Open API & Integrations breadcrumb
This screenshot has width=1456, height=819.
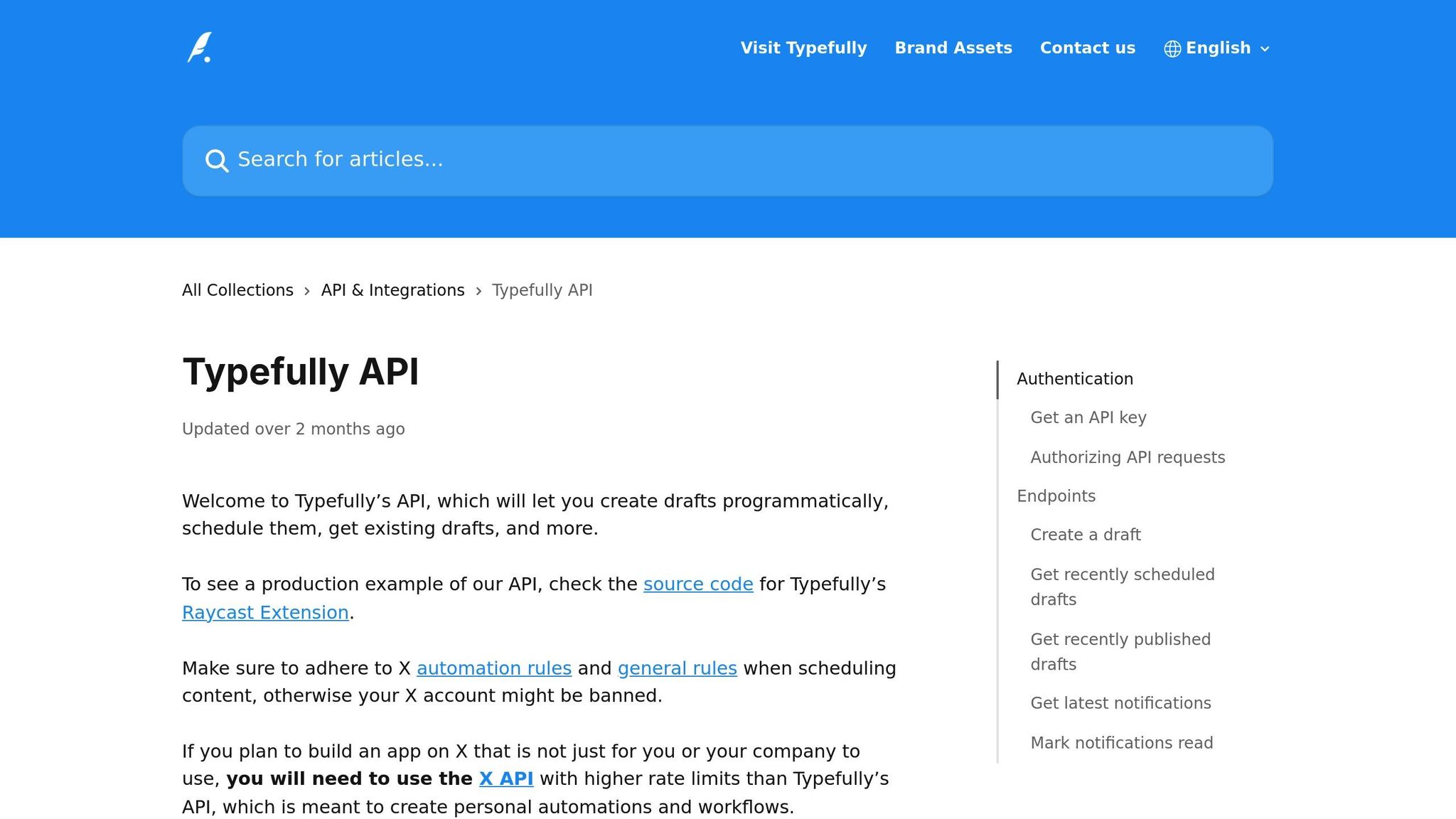click(392, 290)
